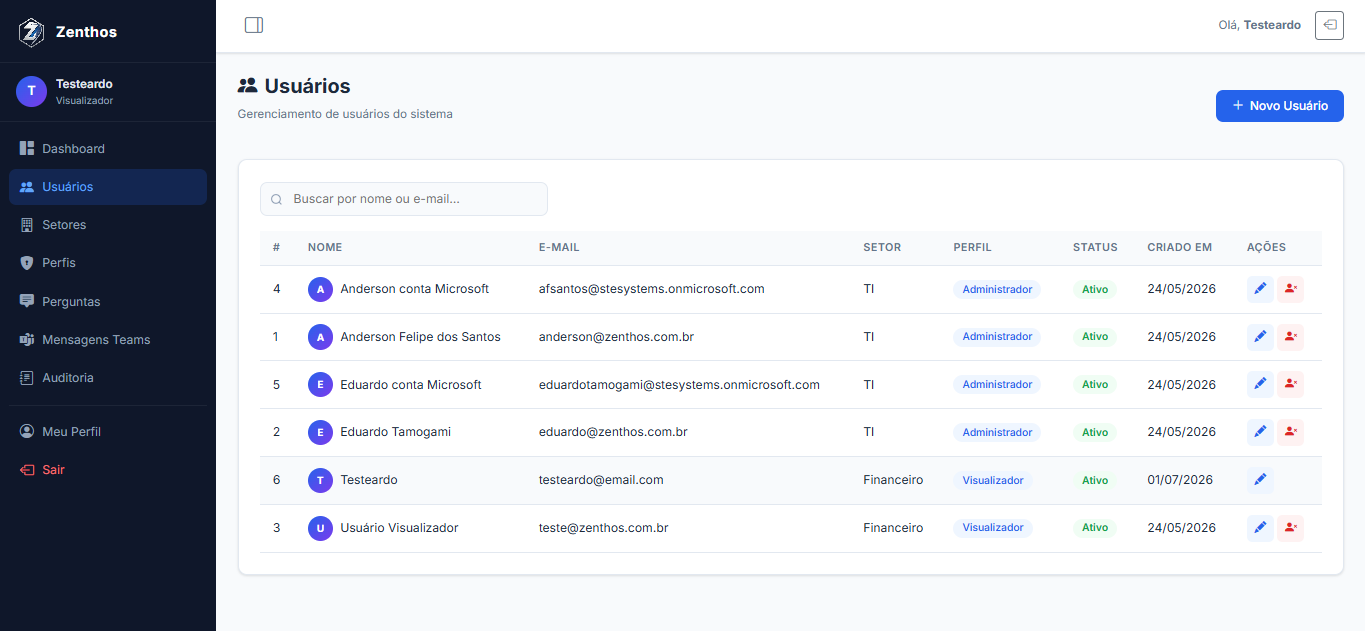Open Dashboard in the sidebar

(108, 149)
